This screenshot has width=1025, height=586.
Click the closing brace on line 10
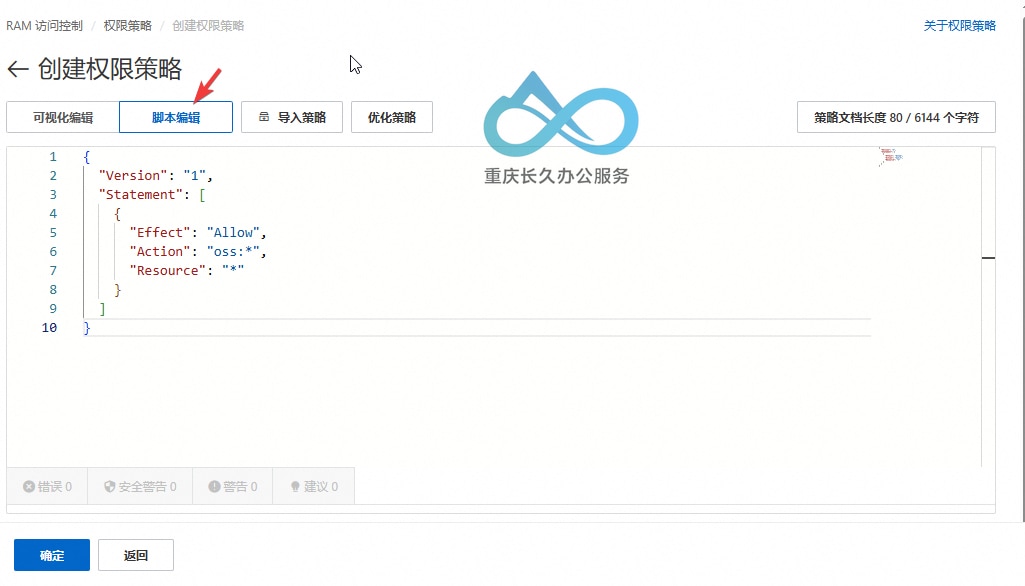pyautogui.click(x=86, y=328)
